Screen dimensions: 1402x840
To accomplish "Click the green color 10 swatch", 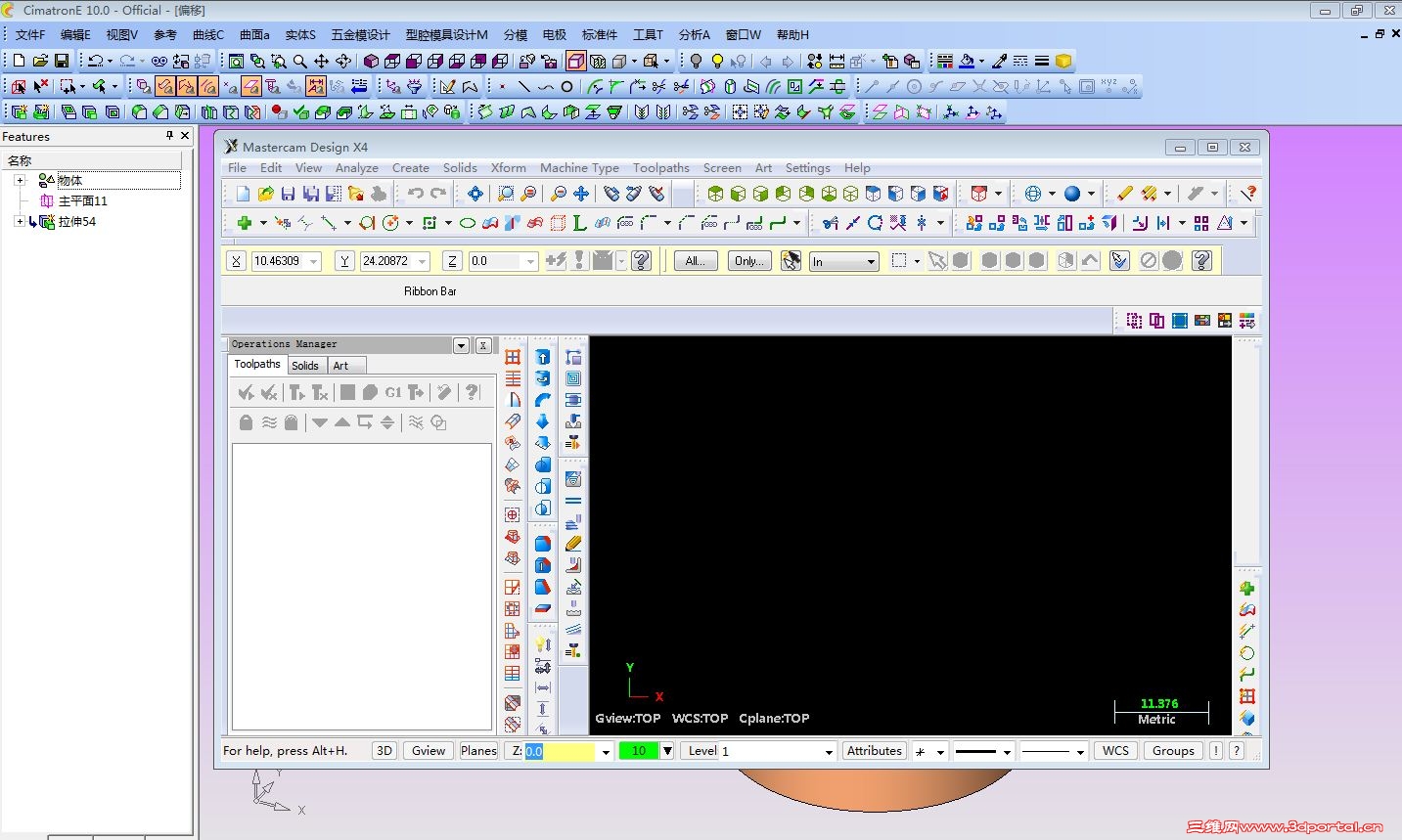I will pos(639,751).
